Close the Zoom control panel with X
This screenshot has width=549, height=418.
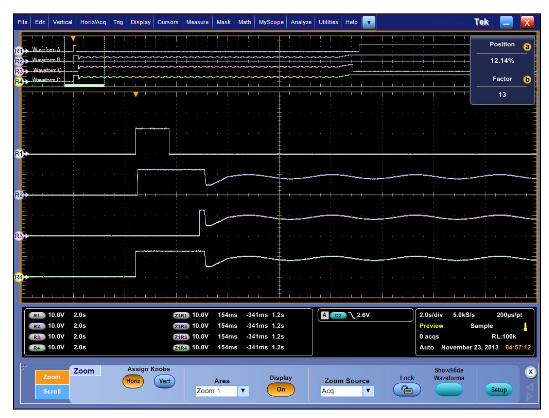pyautogui.click(x=530, y=372)
